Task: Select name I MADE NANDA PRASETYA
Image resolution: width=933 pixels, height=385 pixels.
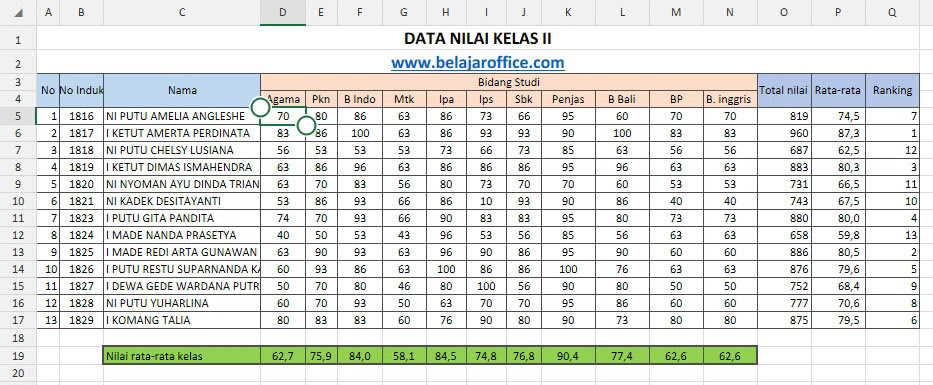Action: [x=181, y=235]
